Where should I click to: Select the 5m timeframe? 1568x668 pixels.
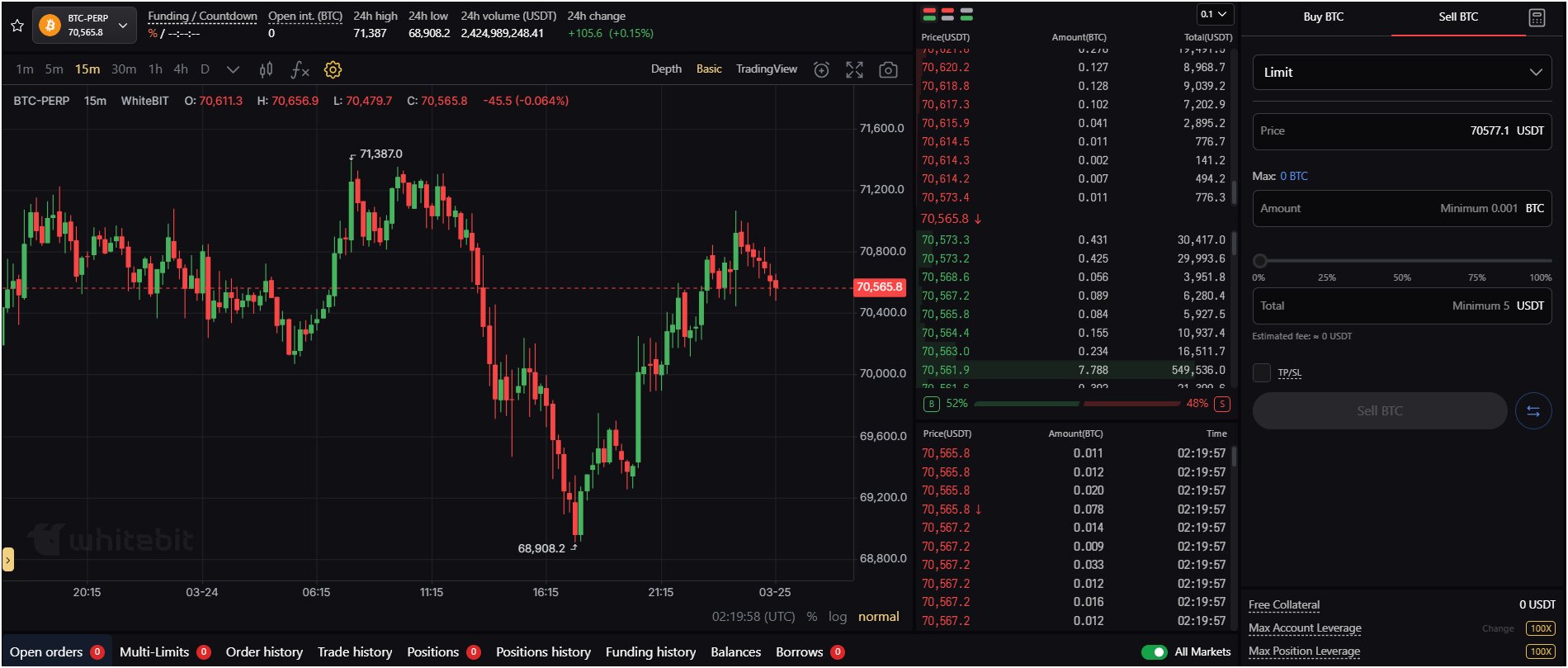click(x=54, y=69)
